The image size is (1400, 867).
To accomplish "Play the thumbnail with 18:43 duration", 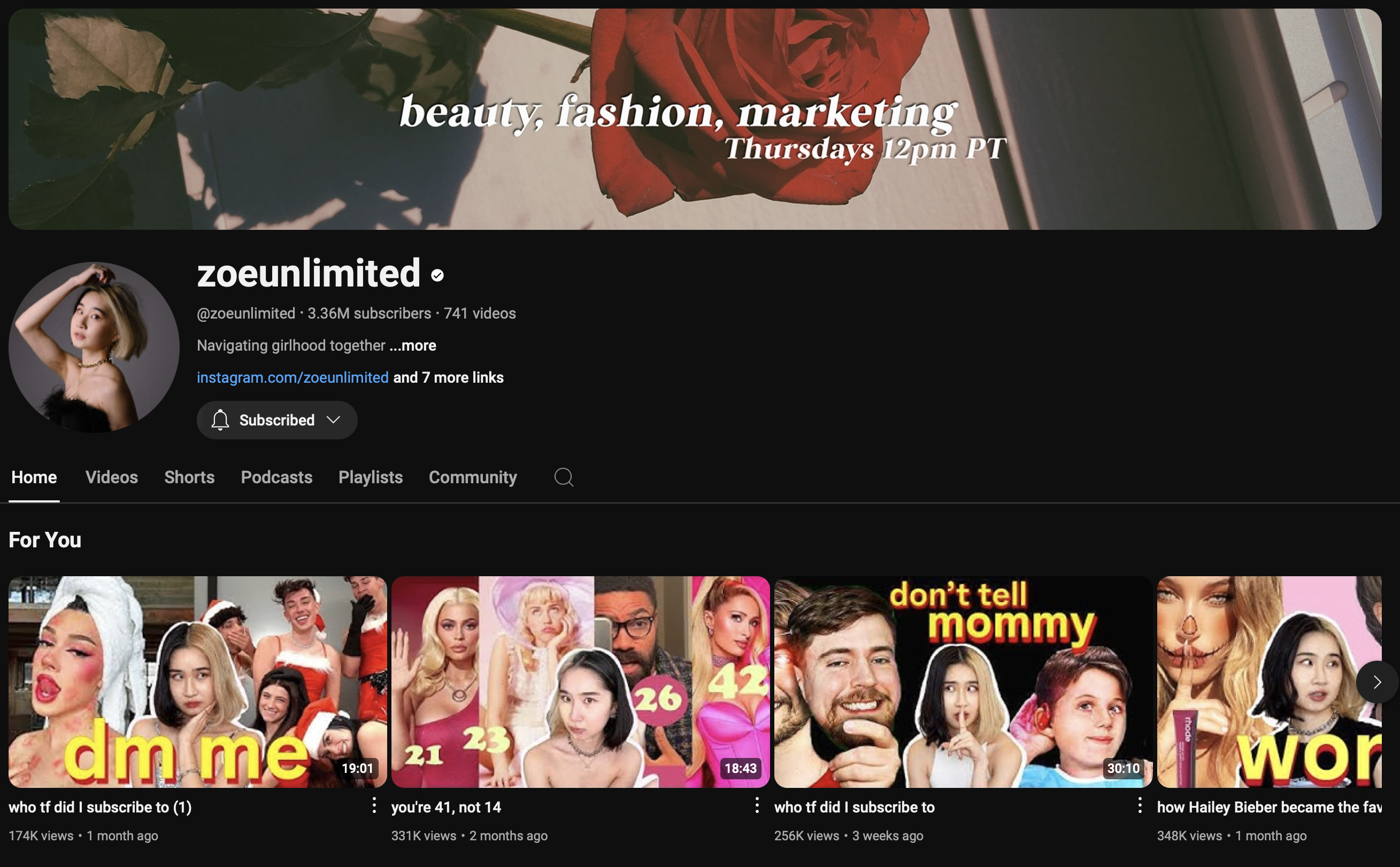I will (x=580, y=682).
